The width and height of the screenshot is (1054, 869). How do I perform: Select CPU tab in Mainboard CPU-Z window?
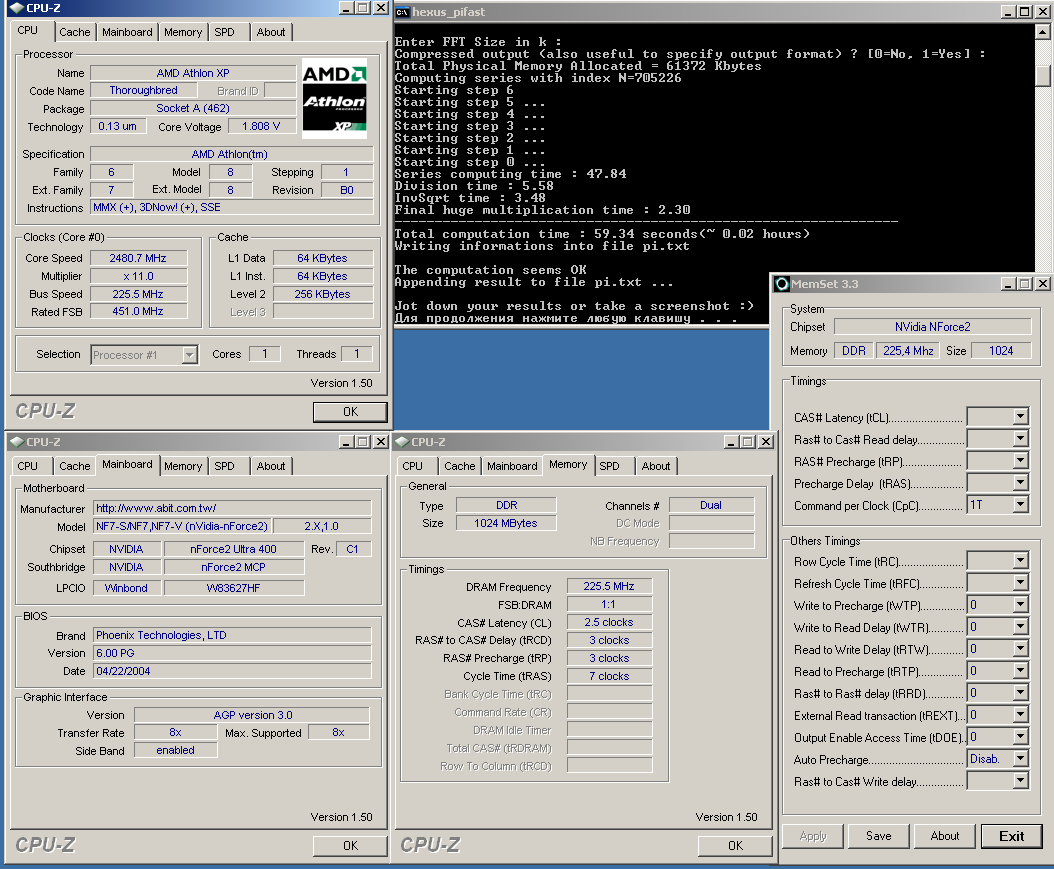(28, 466)
